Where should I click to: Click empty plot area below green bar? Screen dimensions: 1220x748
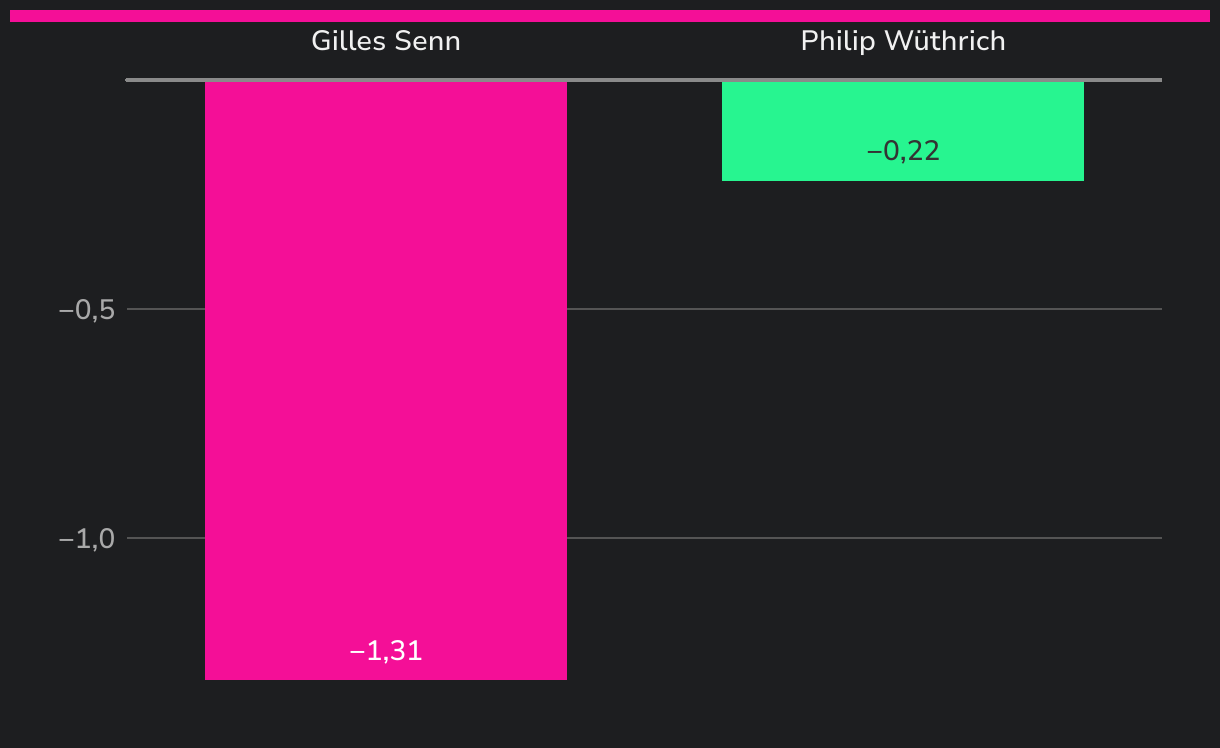[902, 420]
